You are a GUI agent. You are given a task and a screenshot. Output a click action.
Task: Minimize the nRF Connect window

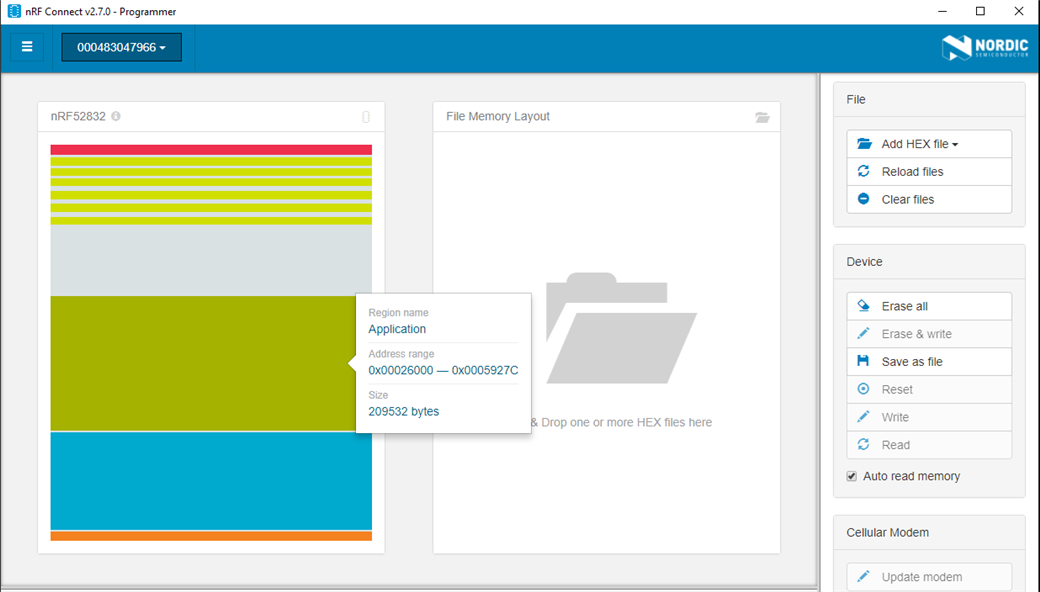(942, 11)
